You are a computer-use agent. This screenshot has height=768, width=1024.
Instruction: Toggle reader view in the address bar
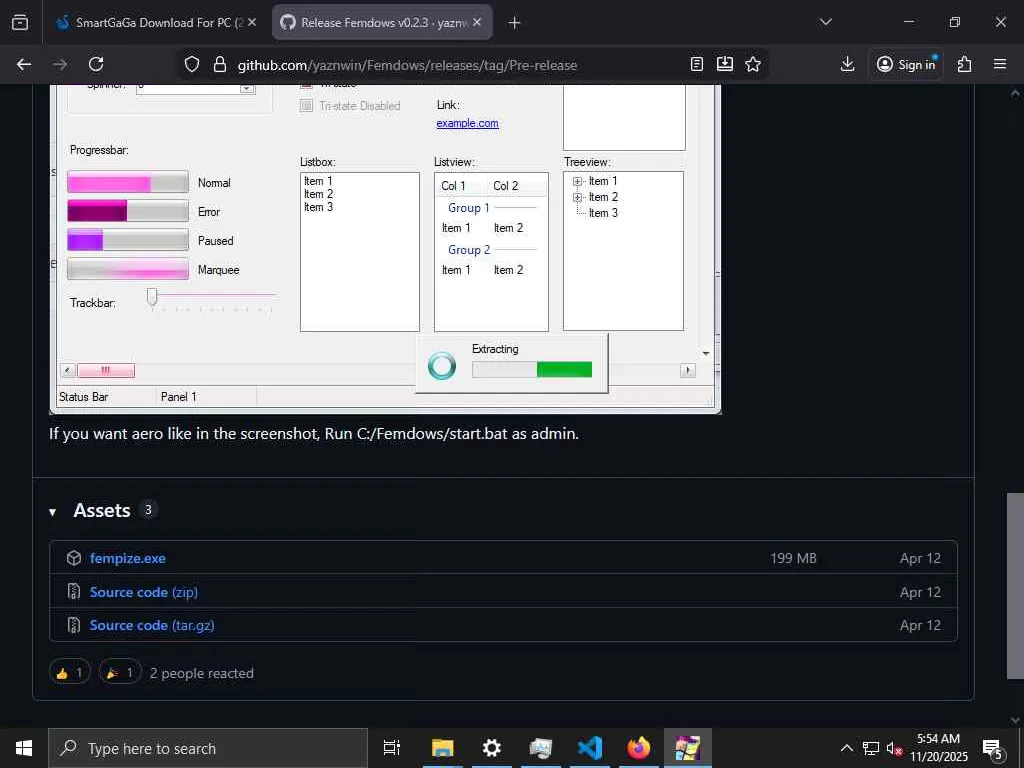click(697, 64)
